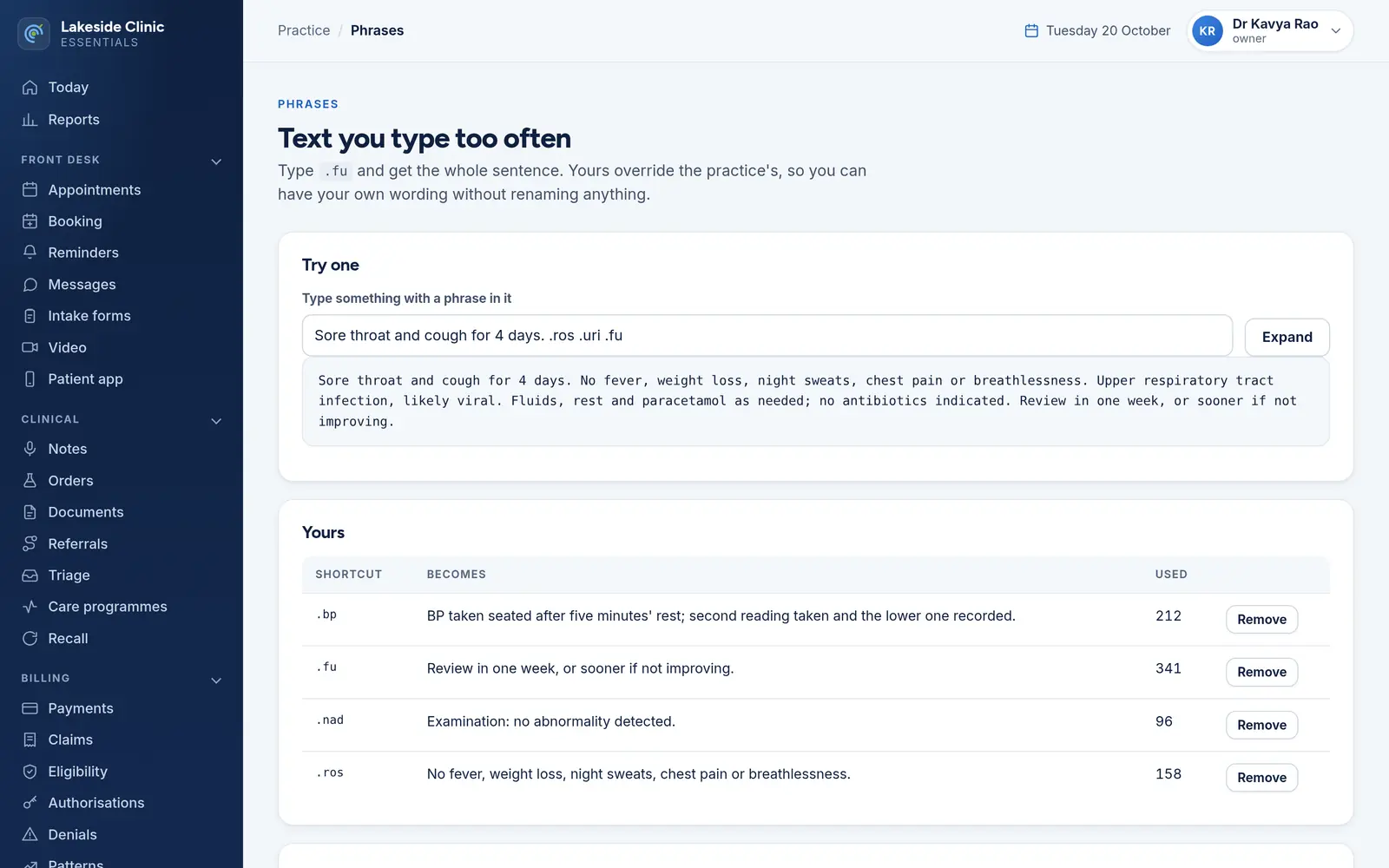This screenshot has width=1389, height=868.
Task: Collapse the Front Desk section
Action: (x=216, y=161)
